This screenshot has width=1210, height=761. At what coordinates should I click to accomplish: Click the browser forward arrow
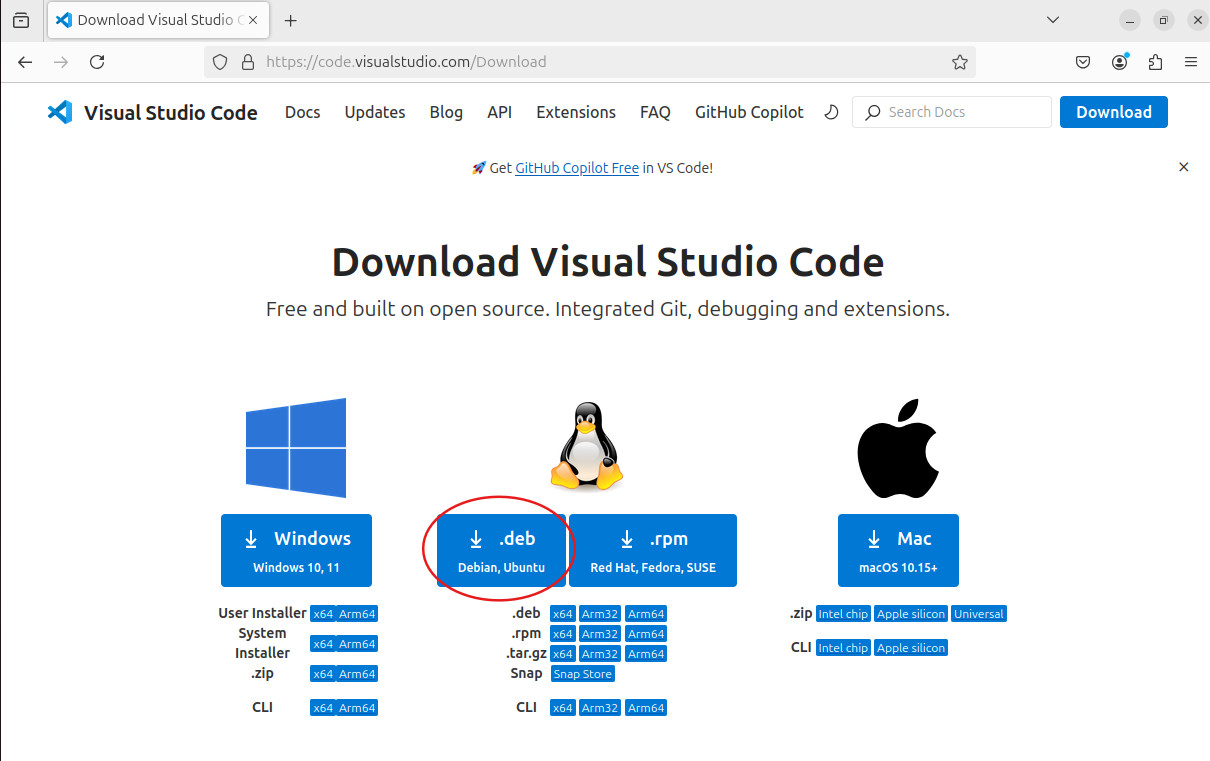coord(61,62)
